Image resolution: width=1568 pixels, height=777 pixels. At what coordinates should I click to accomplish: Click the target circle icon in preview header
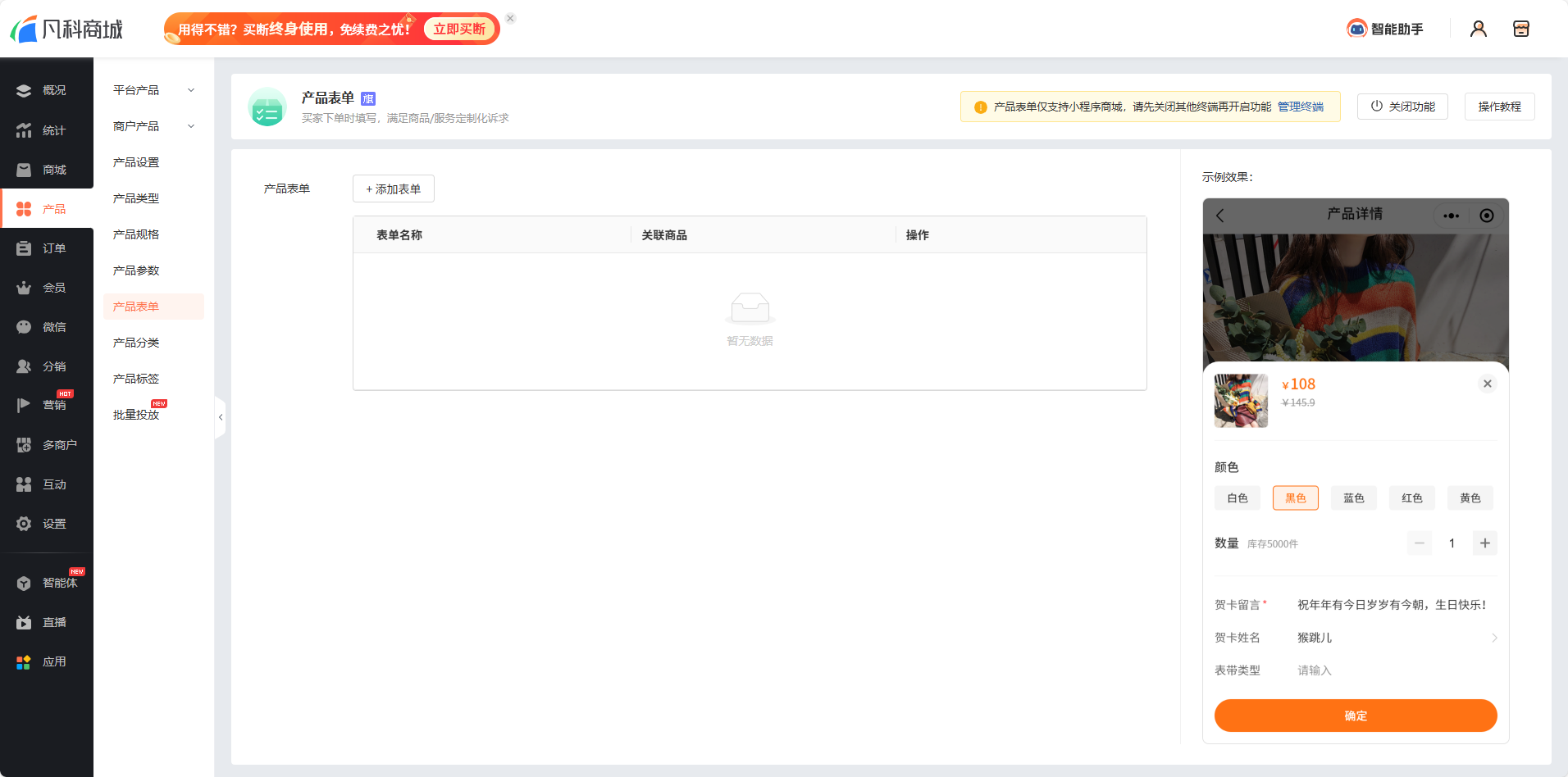(x=1487, y=216)
